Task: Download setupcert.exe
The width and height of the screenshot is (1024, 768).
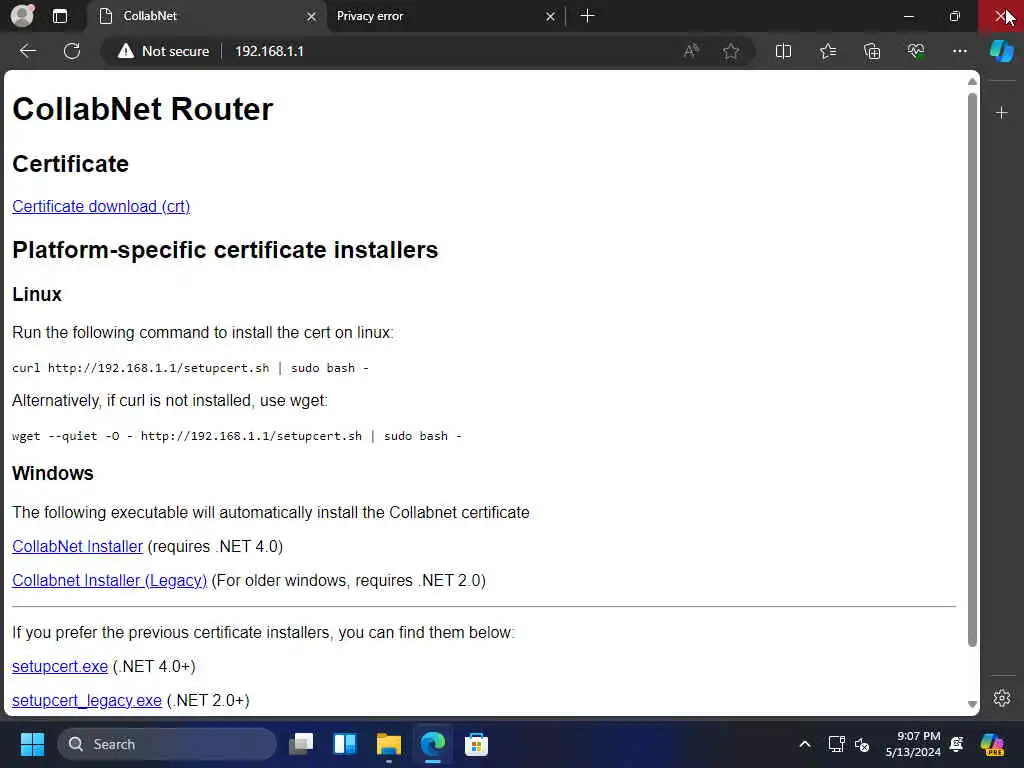Action: (x=60, y=667)
